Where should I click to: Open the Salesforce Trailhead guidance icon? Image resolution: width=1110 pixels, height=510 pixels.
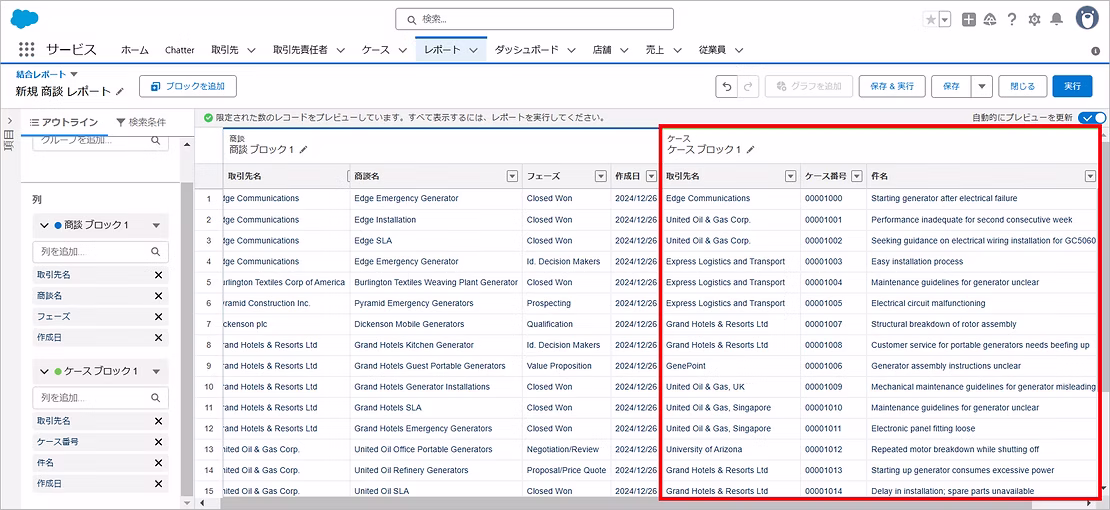coord(990,20)
